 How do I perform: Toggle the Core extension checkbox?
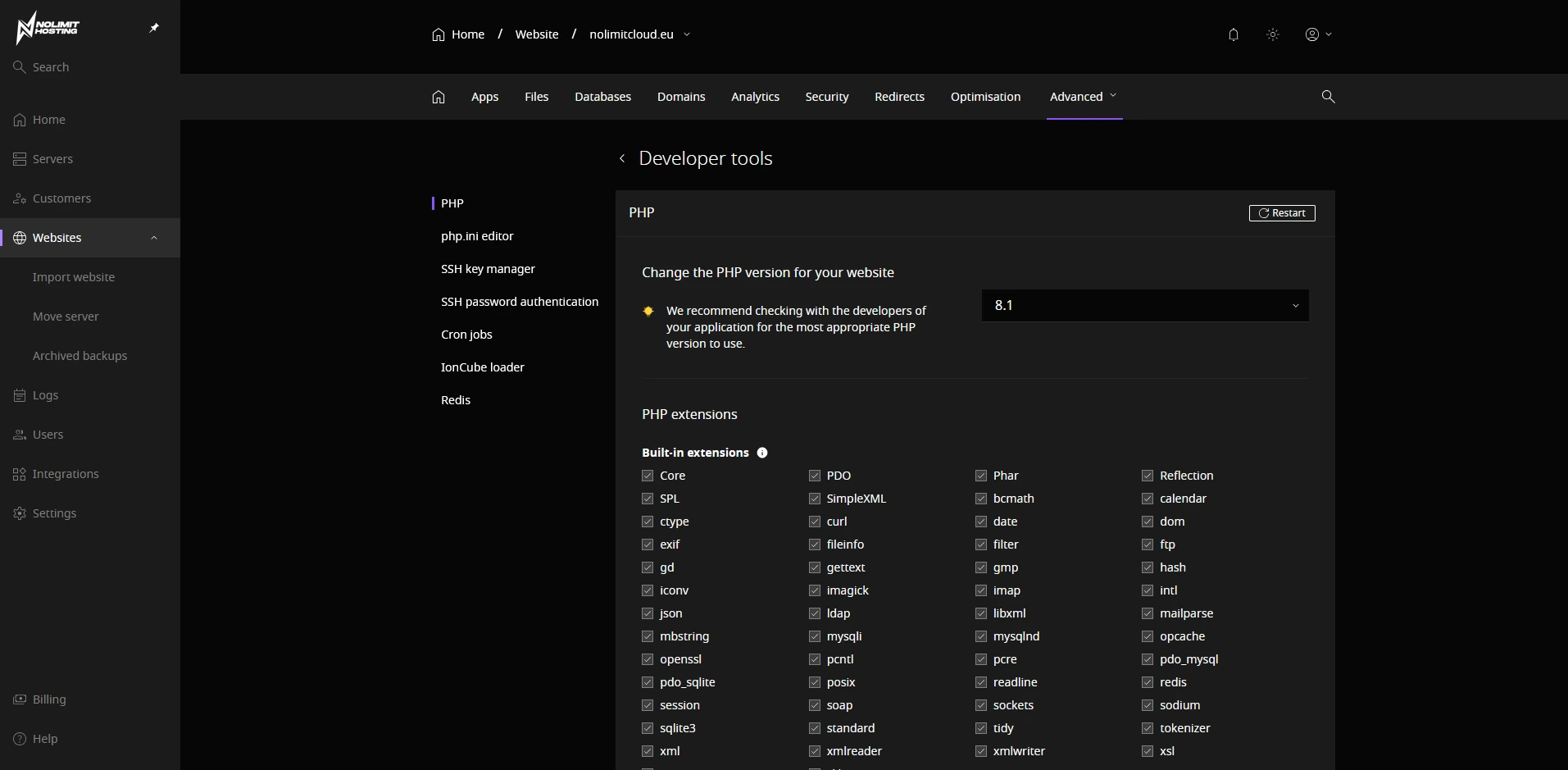(x=648, y=476)
